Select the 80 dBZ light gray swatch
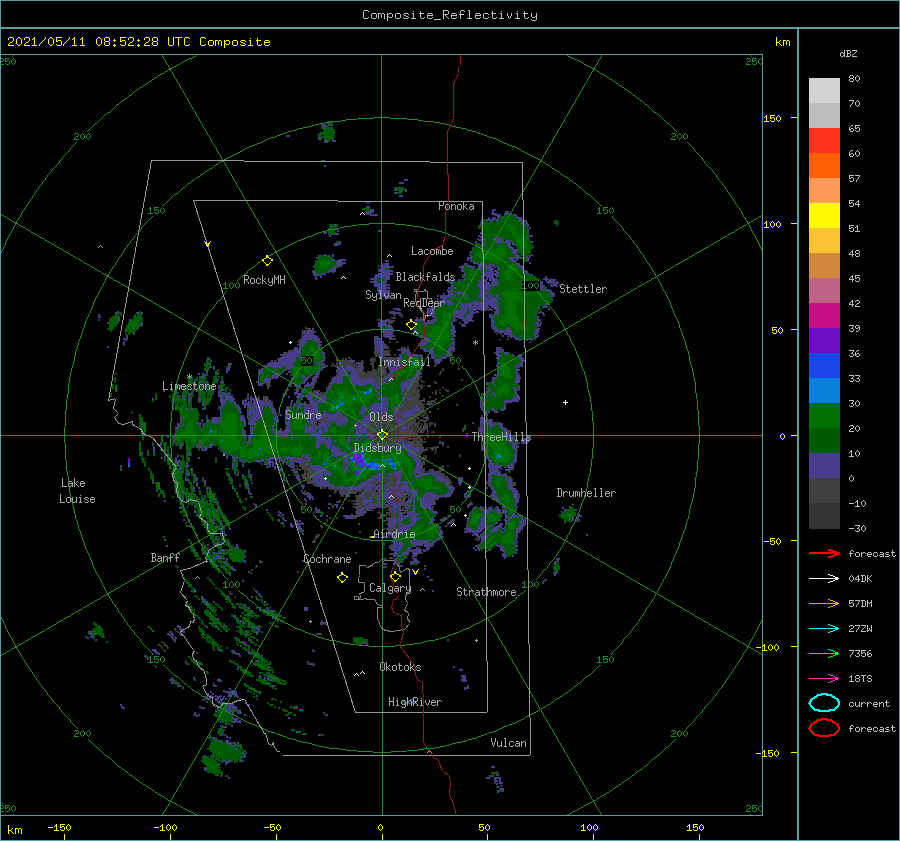Viewport: 900px width, 841px height. (824, 91)
